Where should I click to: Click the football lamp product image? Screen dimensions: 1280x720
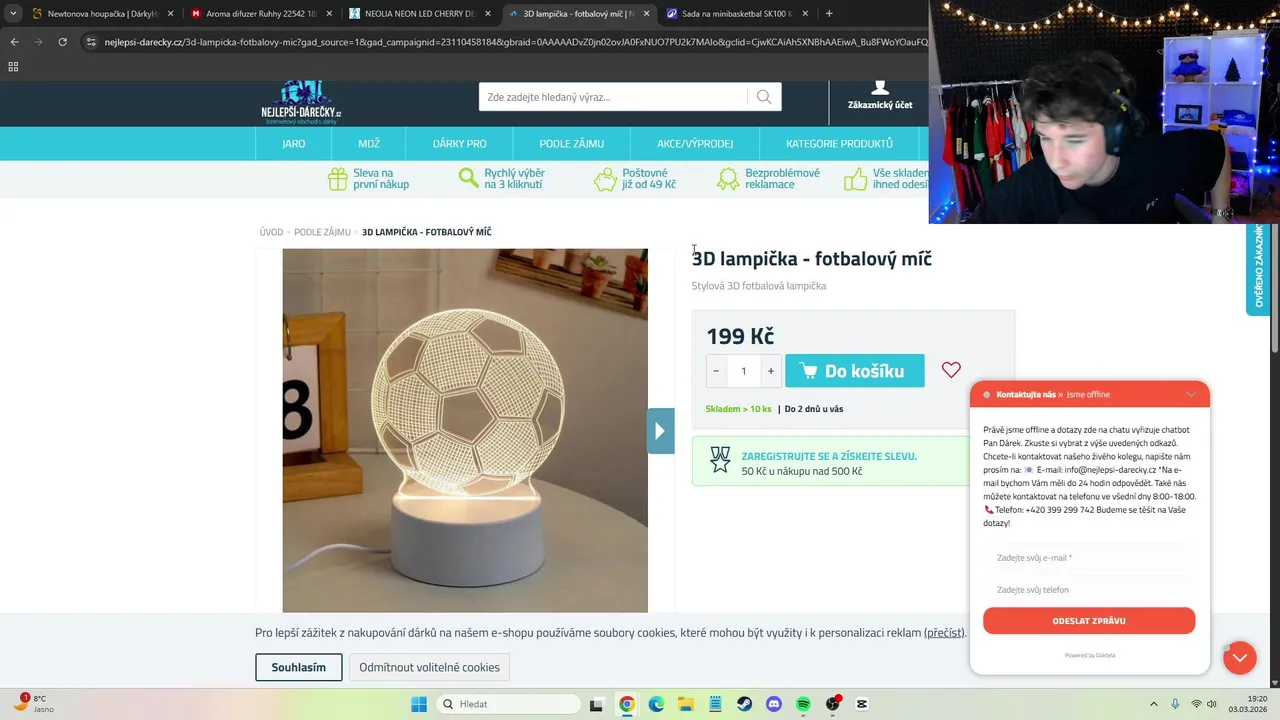[x=465, y=430]
